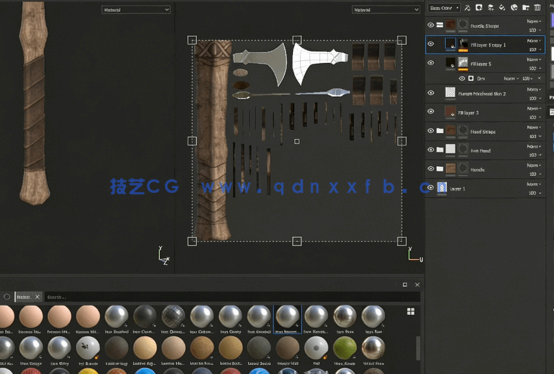Toggle visibility of the topmost group layer

[x=431, y=25]
